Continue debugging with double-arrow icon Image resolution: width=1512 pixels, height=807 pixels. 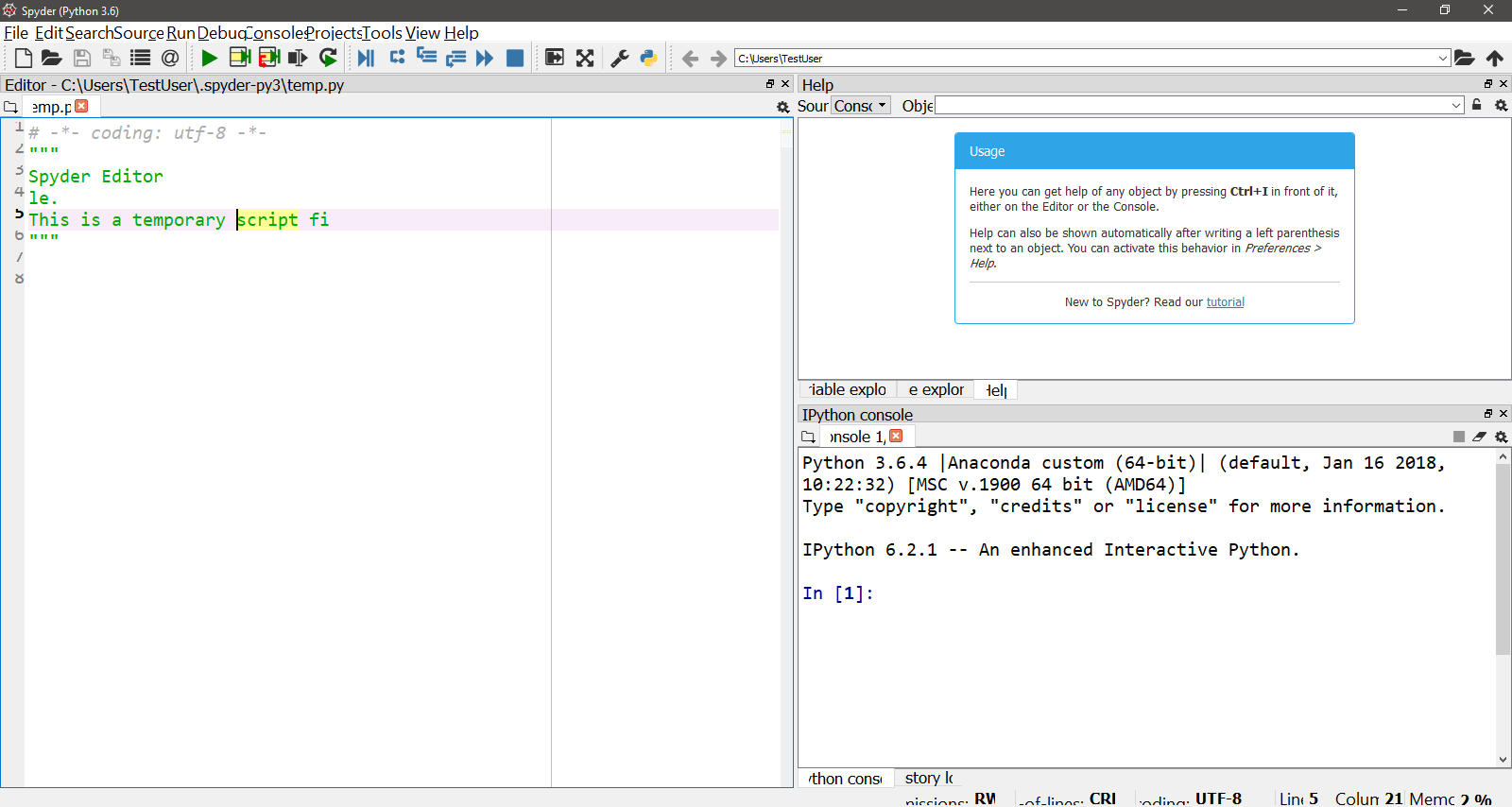click(485, 58)
